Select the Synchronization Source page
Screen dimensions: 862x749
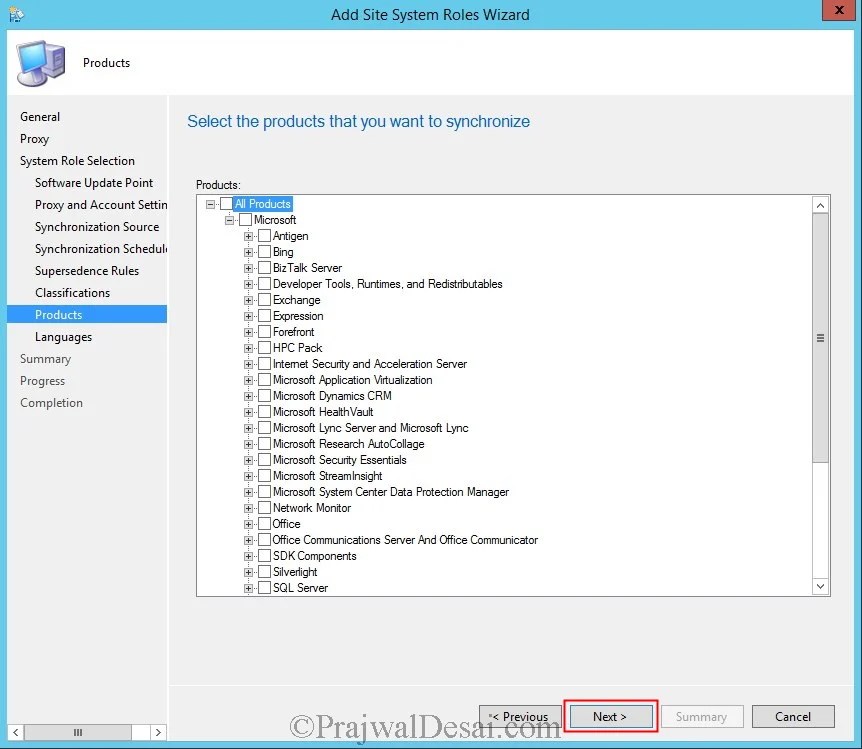tap(97, 226)
